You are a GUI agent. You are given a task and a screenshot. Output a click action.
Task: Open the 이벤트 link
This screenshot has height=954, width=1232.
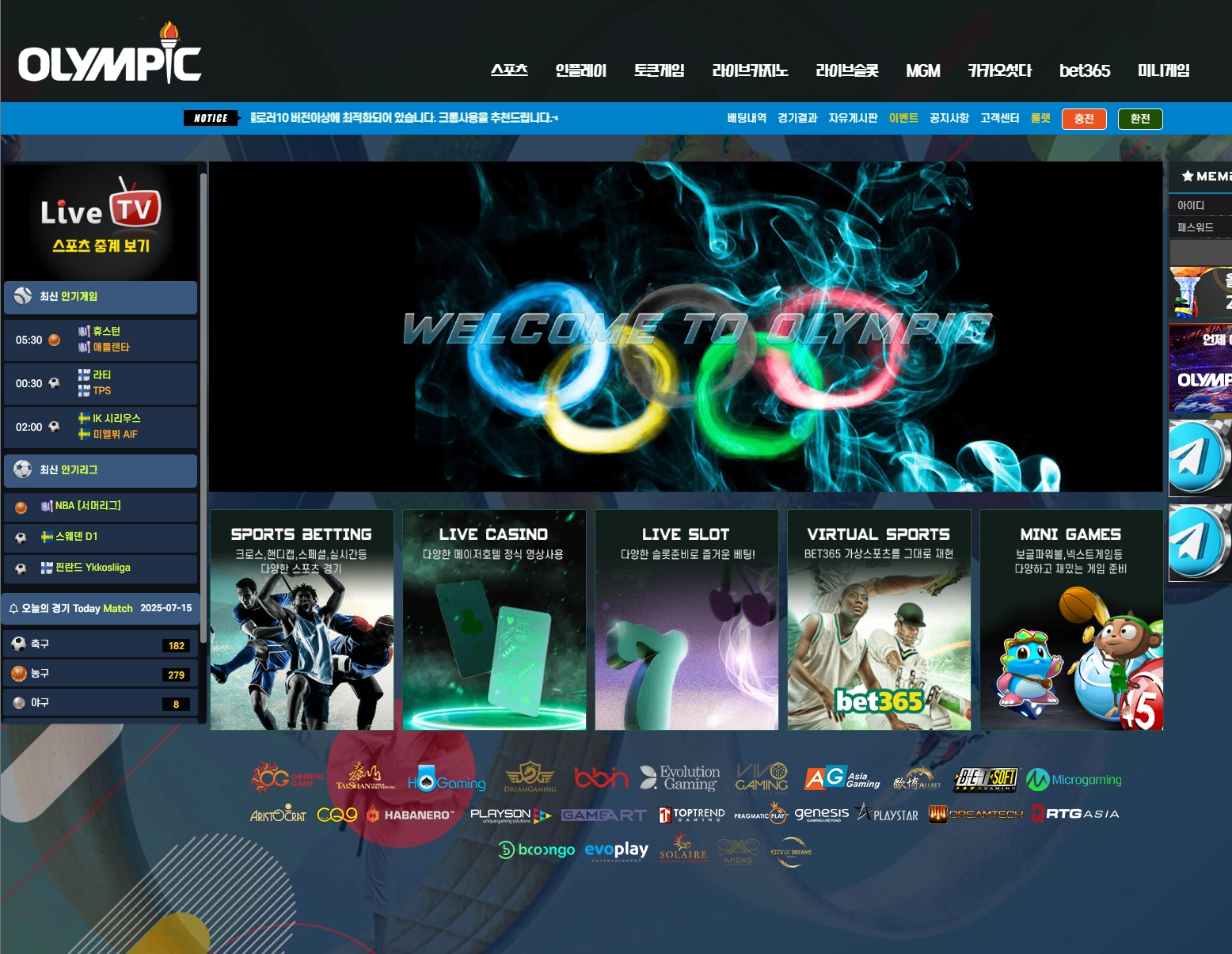click(903, 118)
